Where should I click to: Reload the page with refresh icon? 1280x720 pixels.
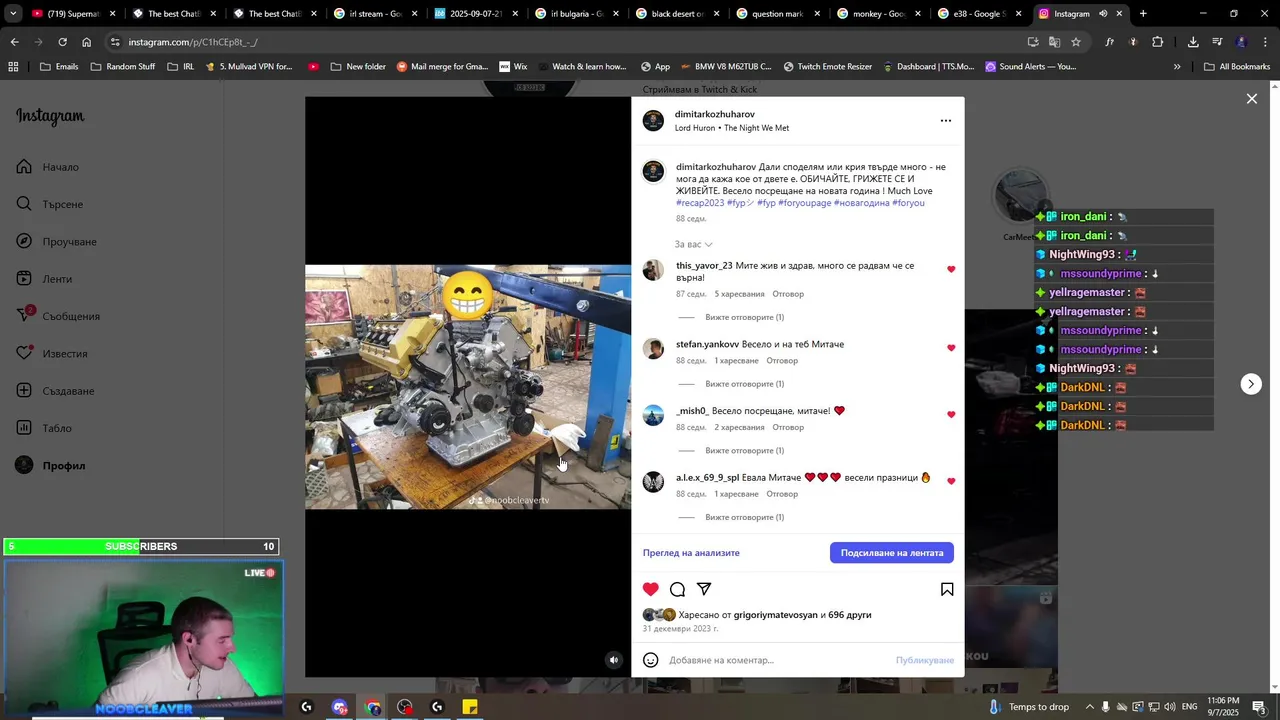click(62, 42)
